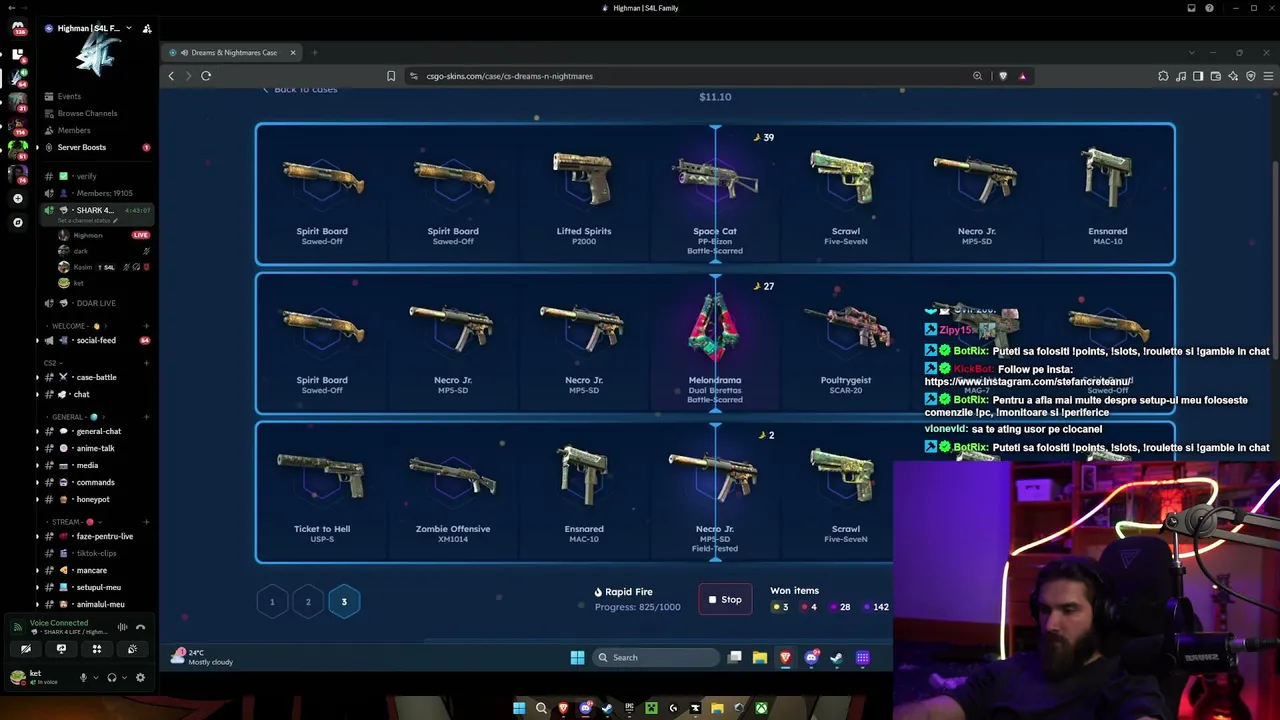Open Discord Members list
Screen dimensions: 1280x720
click(74, 130)
